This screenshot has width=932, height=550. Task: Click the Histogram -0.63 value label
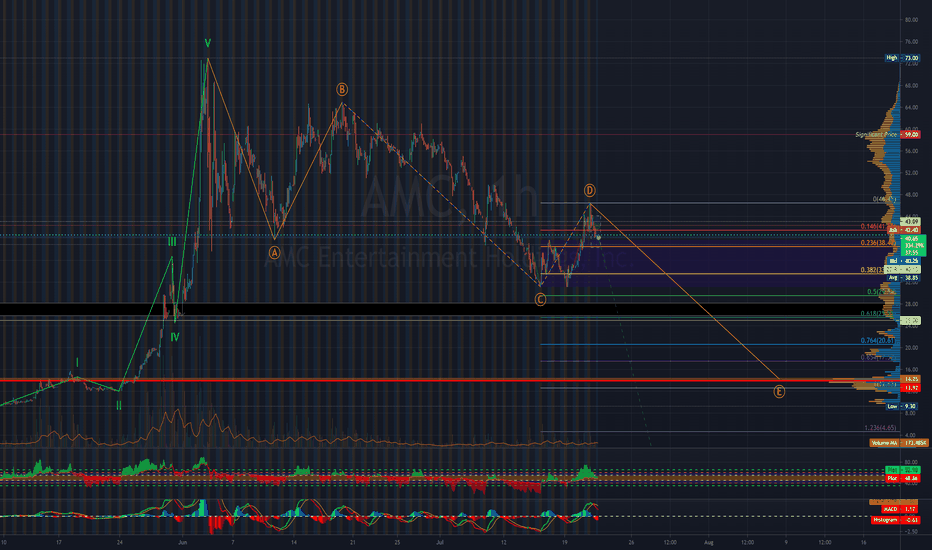(x=895, y=520)
